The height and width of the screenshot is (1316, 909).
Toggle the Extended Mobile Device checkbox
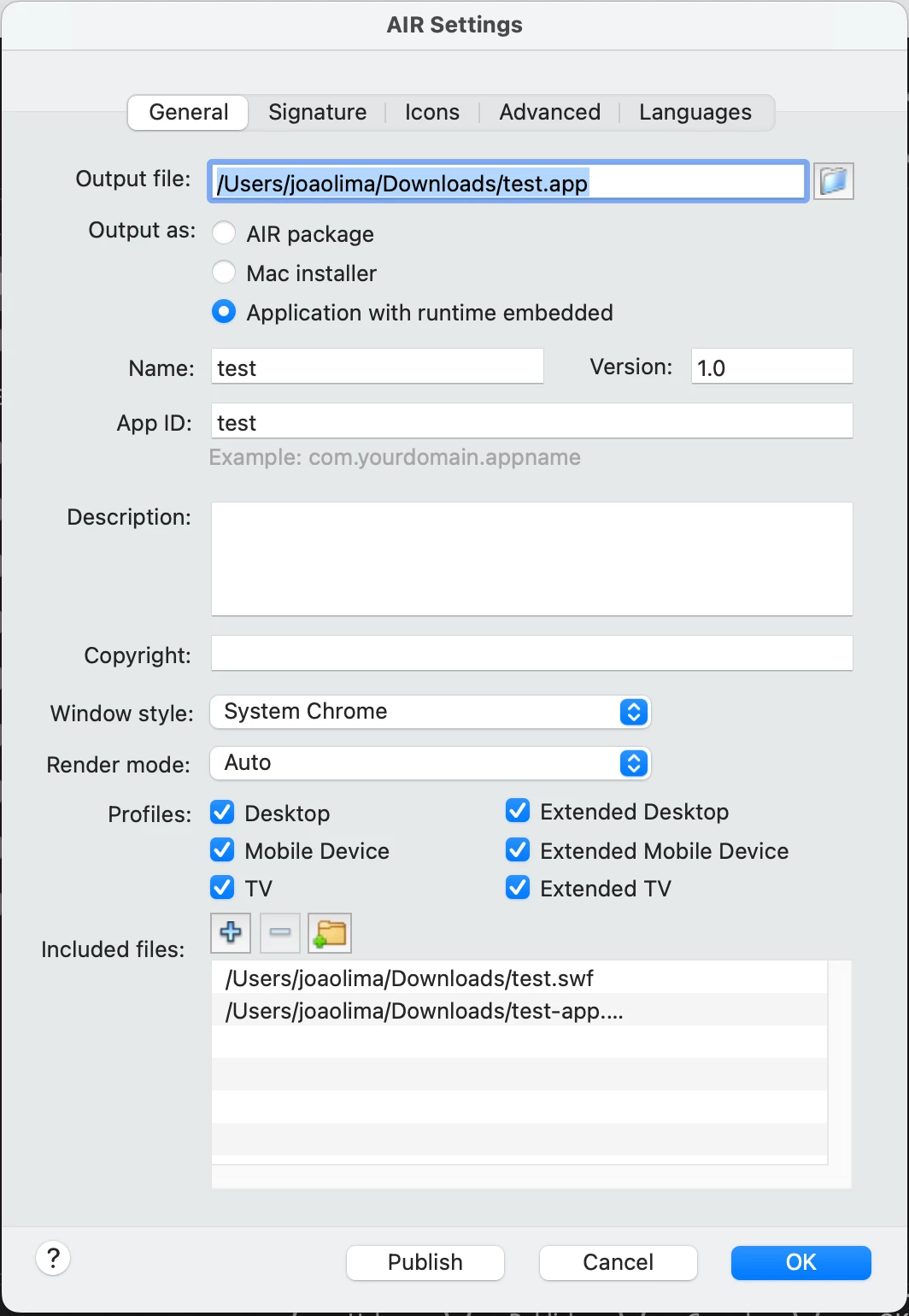(518, 850)
